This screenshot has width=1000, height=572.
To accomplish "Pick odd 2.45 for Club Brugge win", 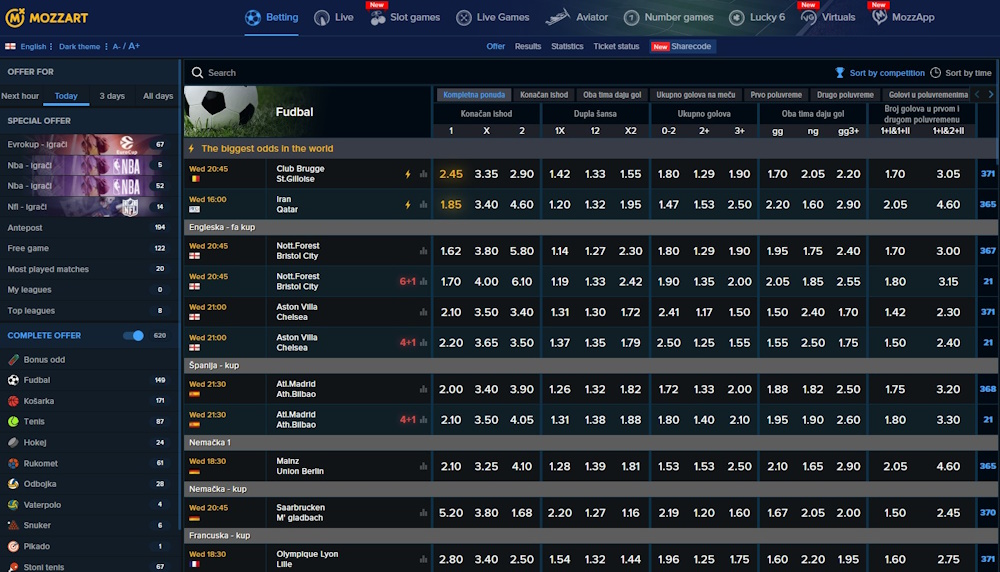I will coord(451,174).
